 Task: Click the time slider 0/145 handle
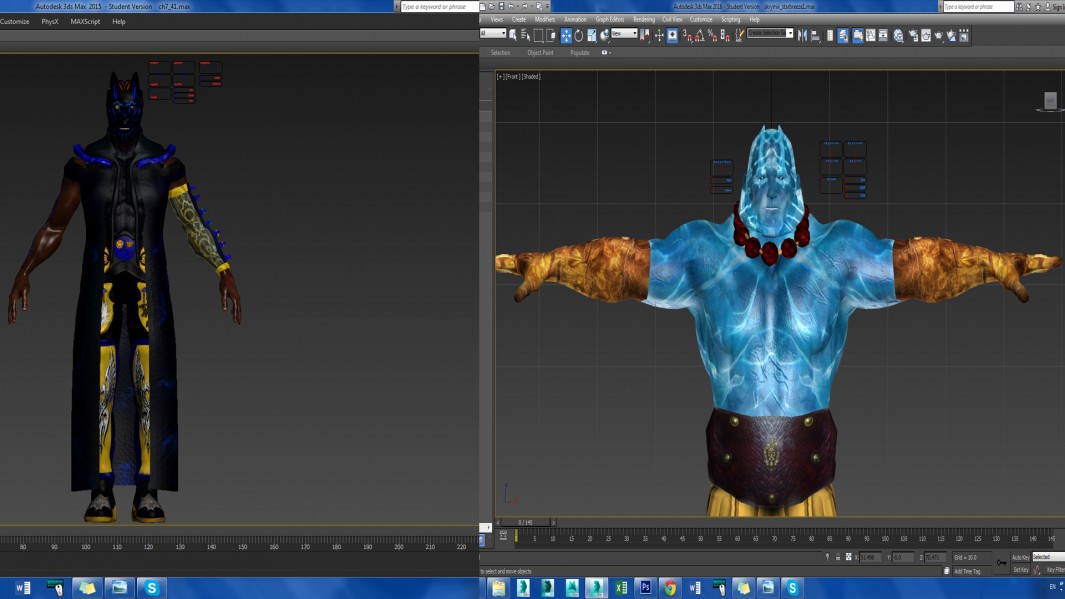point(526,522)
